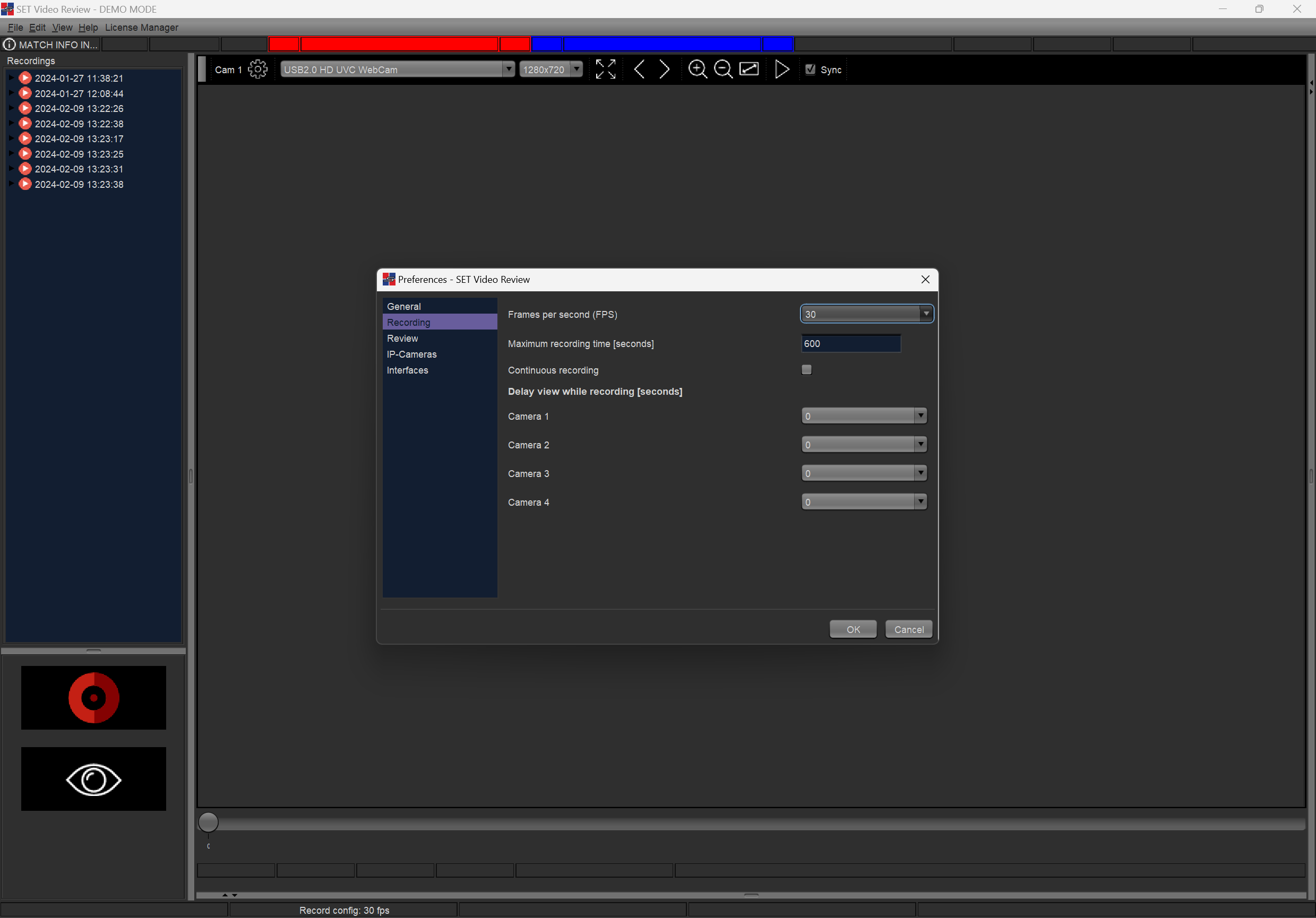Screen dimensions: 1316x918
Task: Open the Camera 2 delay dropdown
Action: [x=863, y=445]
